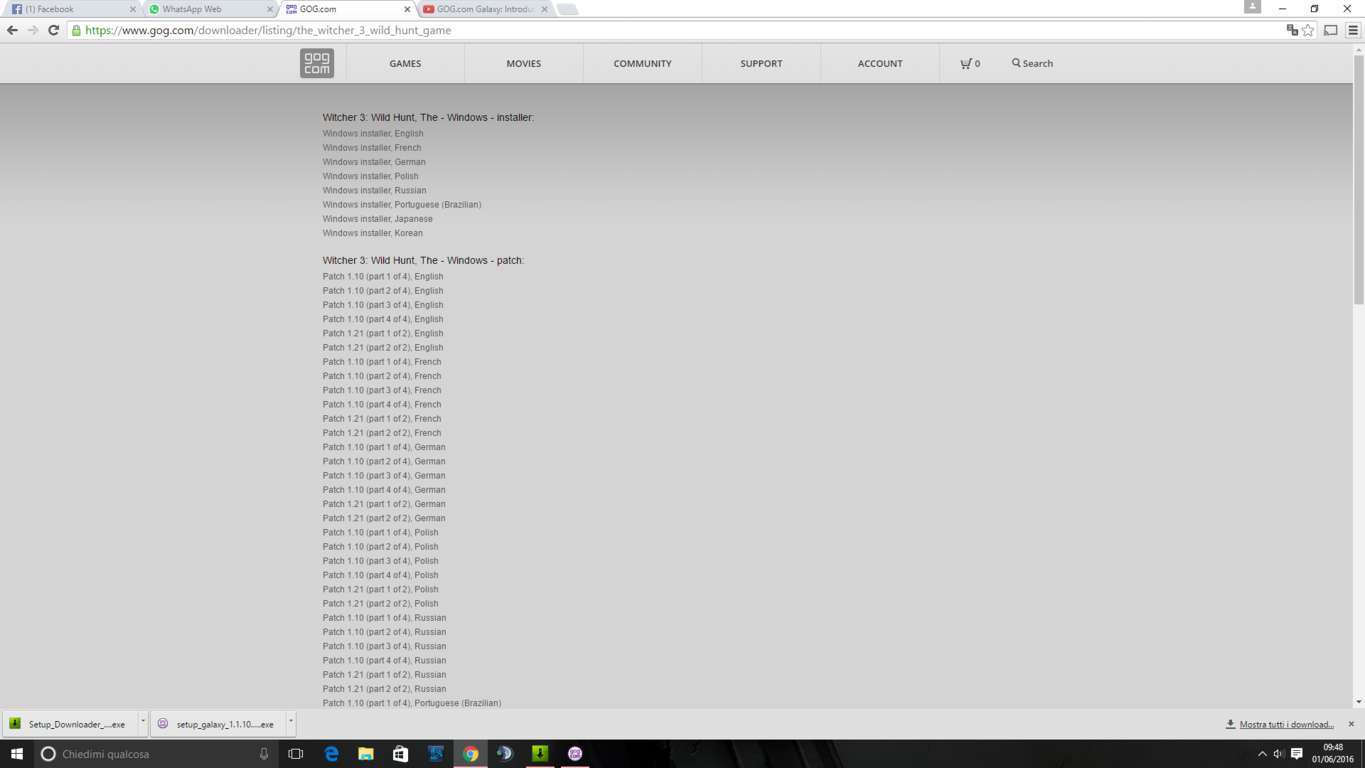Open the ACCOUNT menu
1365x768 pixels.
pyautogui.click(x=880, y=63)
